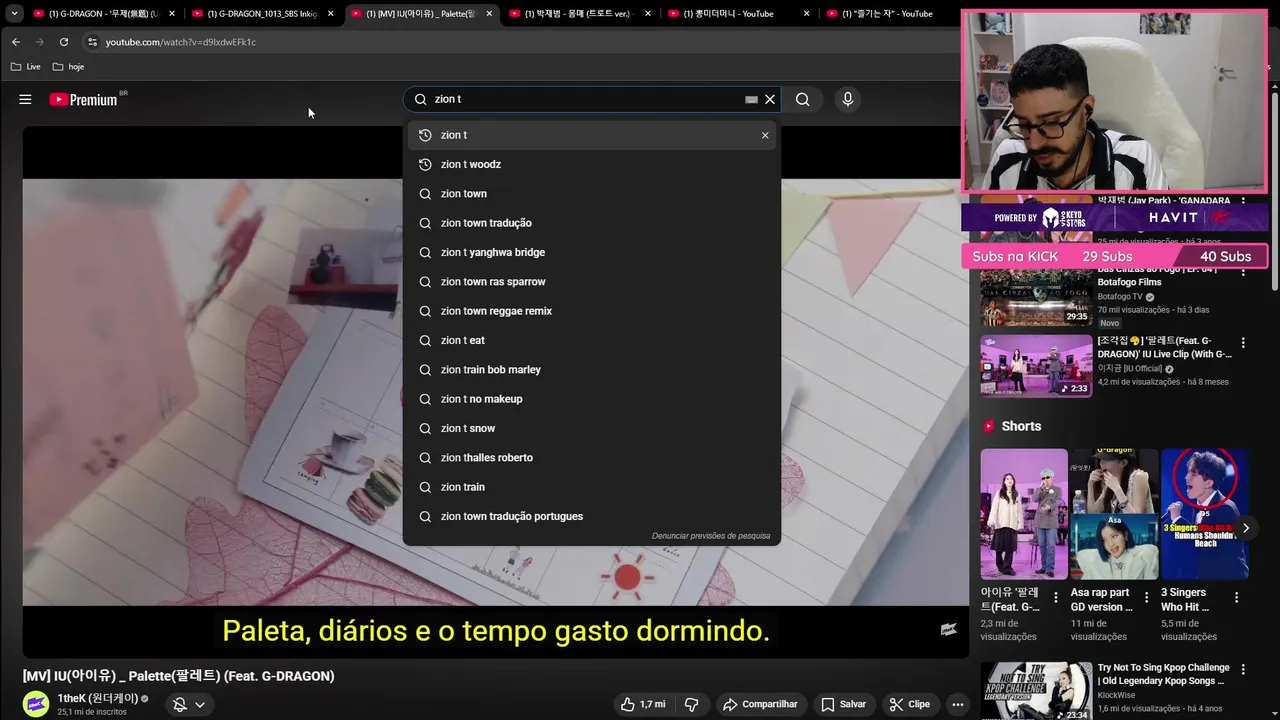1280x720 pixels.
Task: Select suggestion 'zion town tradução'
Action: 592,223
